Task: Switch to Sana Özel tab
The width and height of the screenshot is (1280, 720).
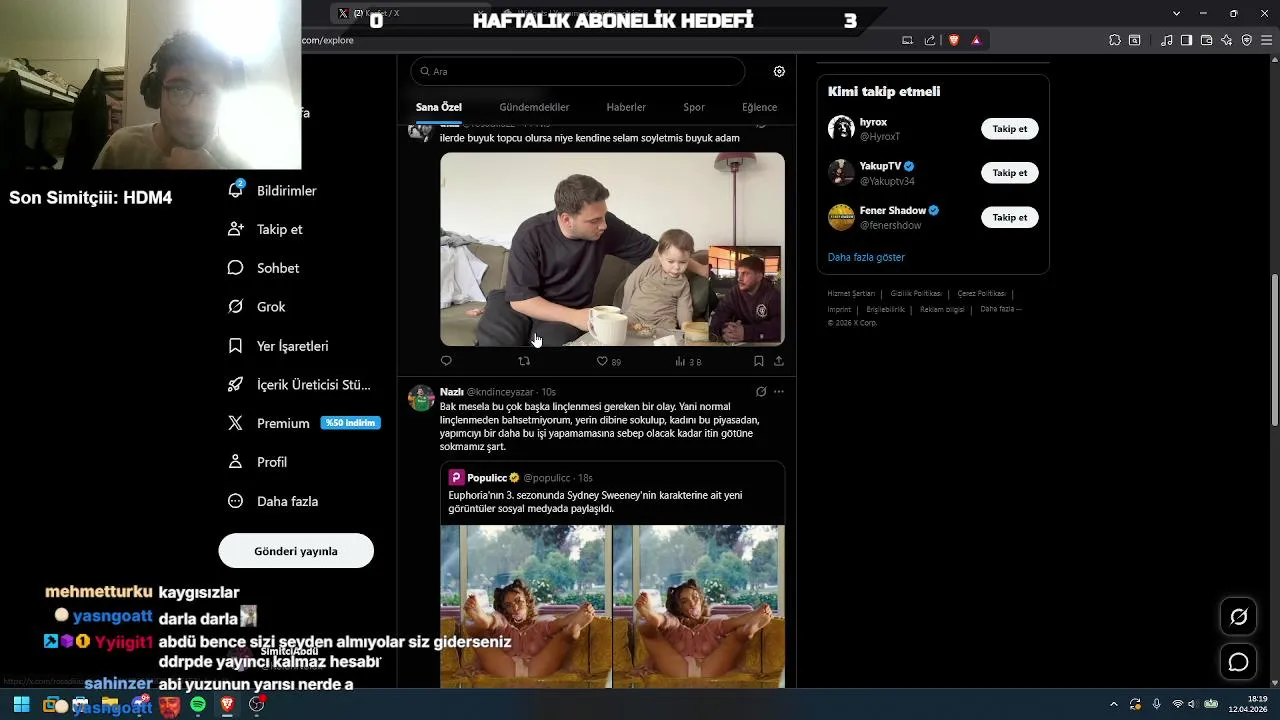Action: point(438,107)
